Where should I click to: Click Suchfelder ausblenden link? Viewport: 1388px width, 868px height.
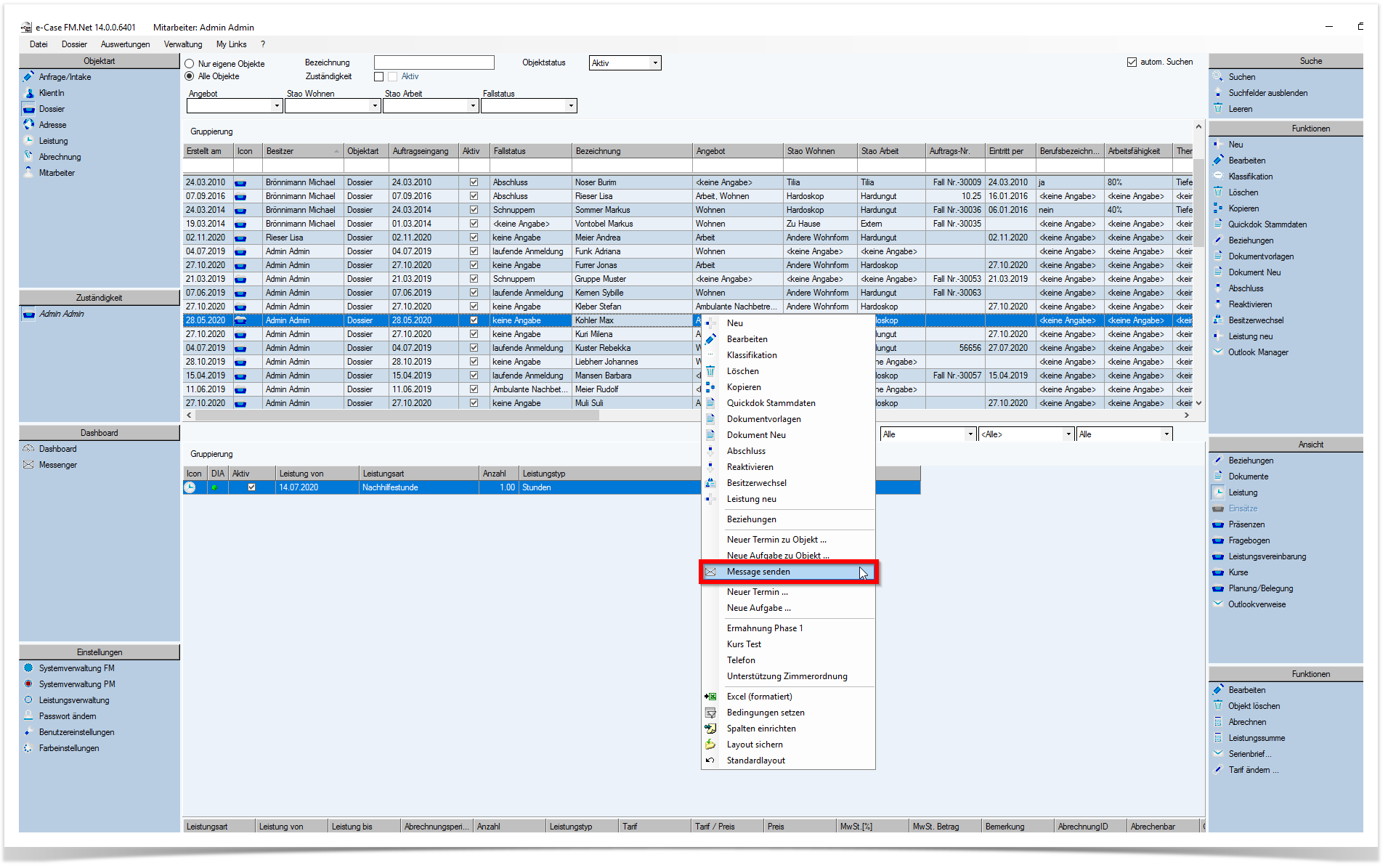[1268, 93]
